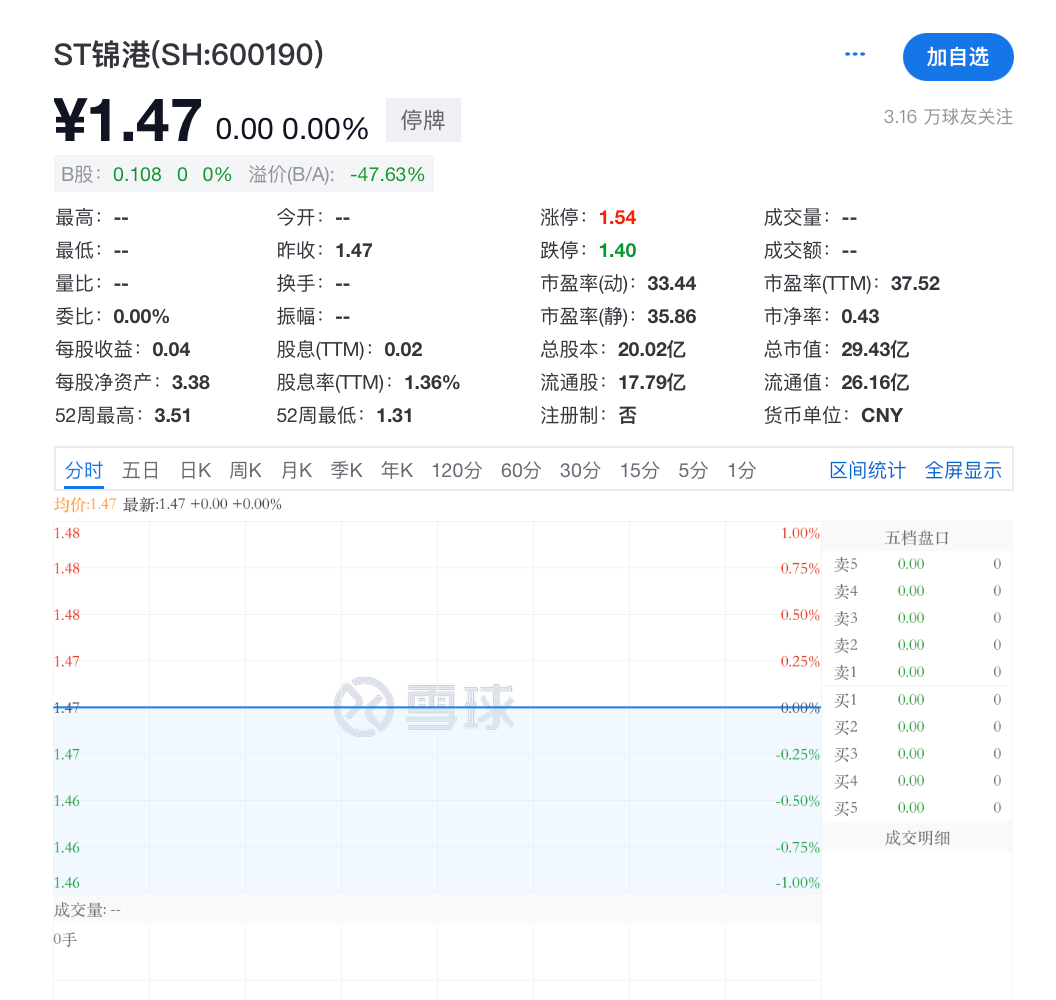Open the more options (...) menu
1056x1000 pixels.
(x=855, y=55)
